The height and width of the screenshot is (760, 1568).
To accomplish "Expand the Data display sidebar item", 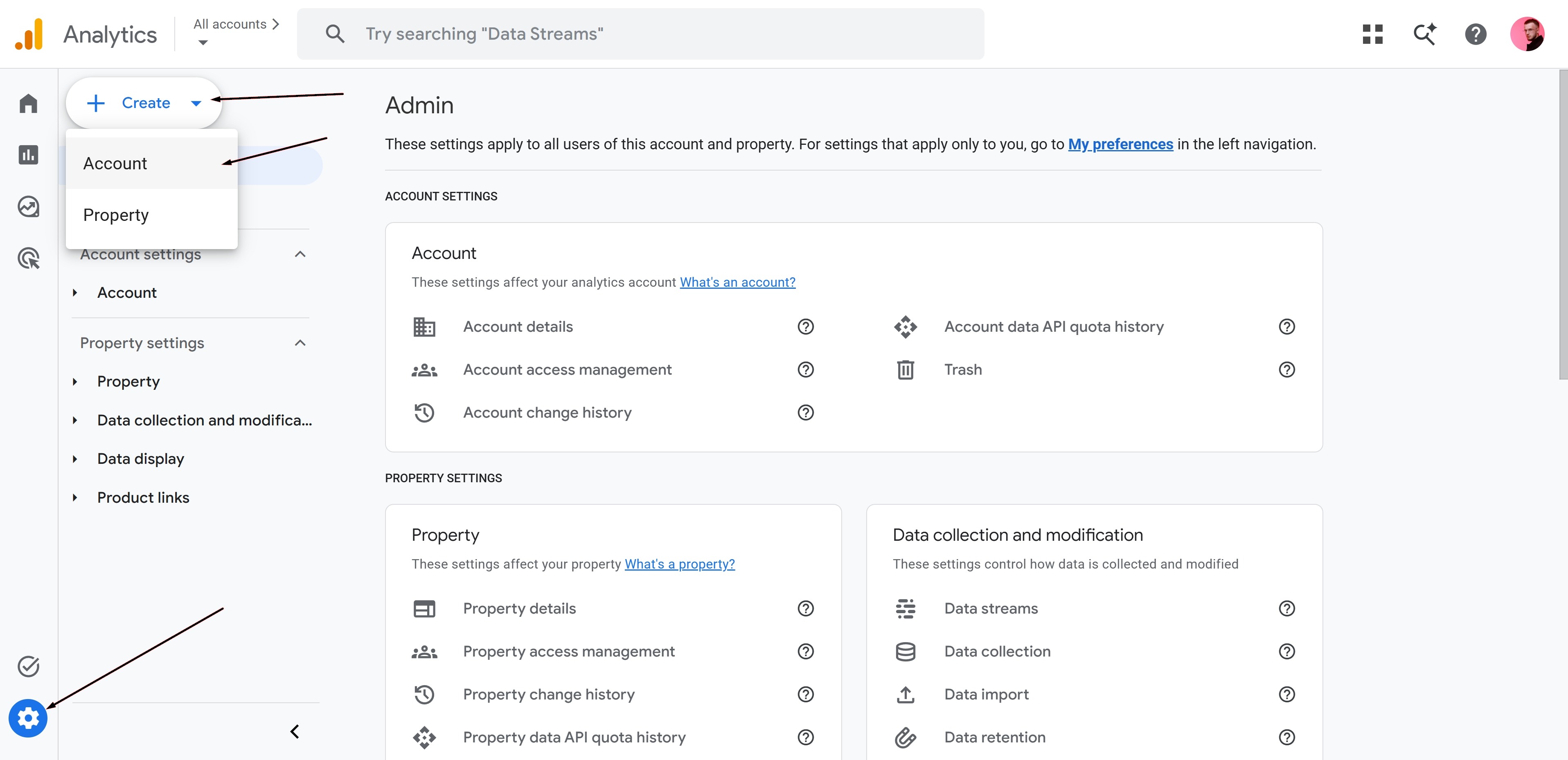I will click(x=75, y=459).
